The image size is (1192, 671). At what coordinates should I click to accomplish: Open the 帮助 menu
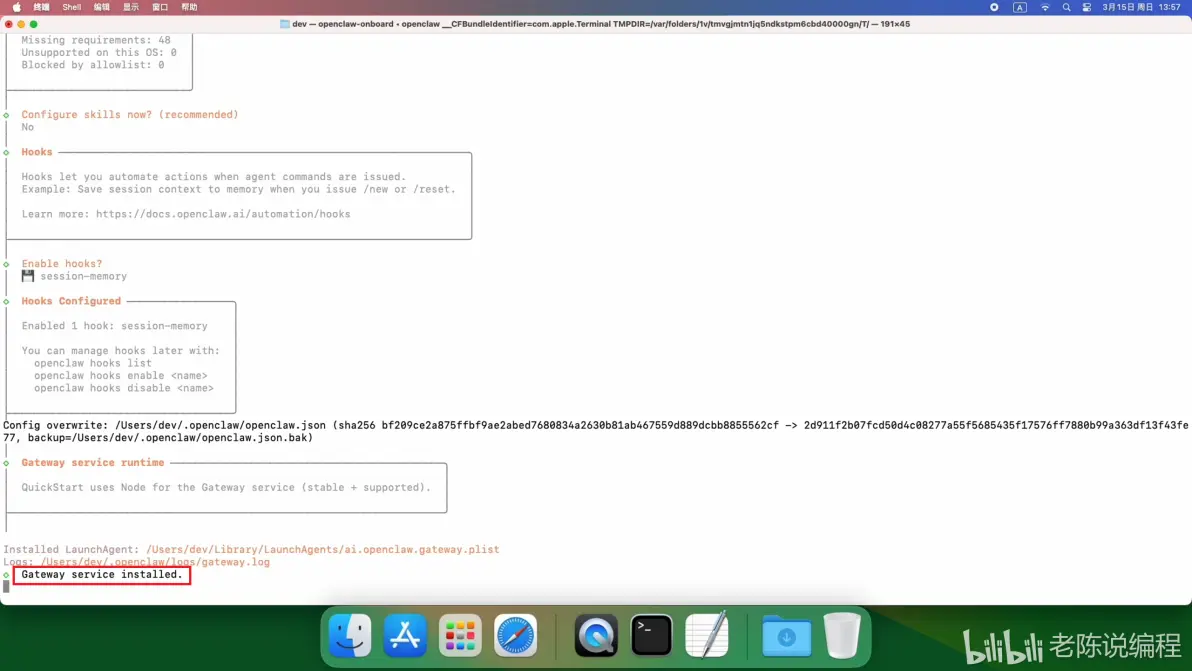(189, 7)
